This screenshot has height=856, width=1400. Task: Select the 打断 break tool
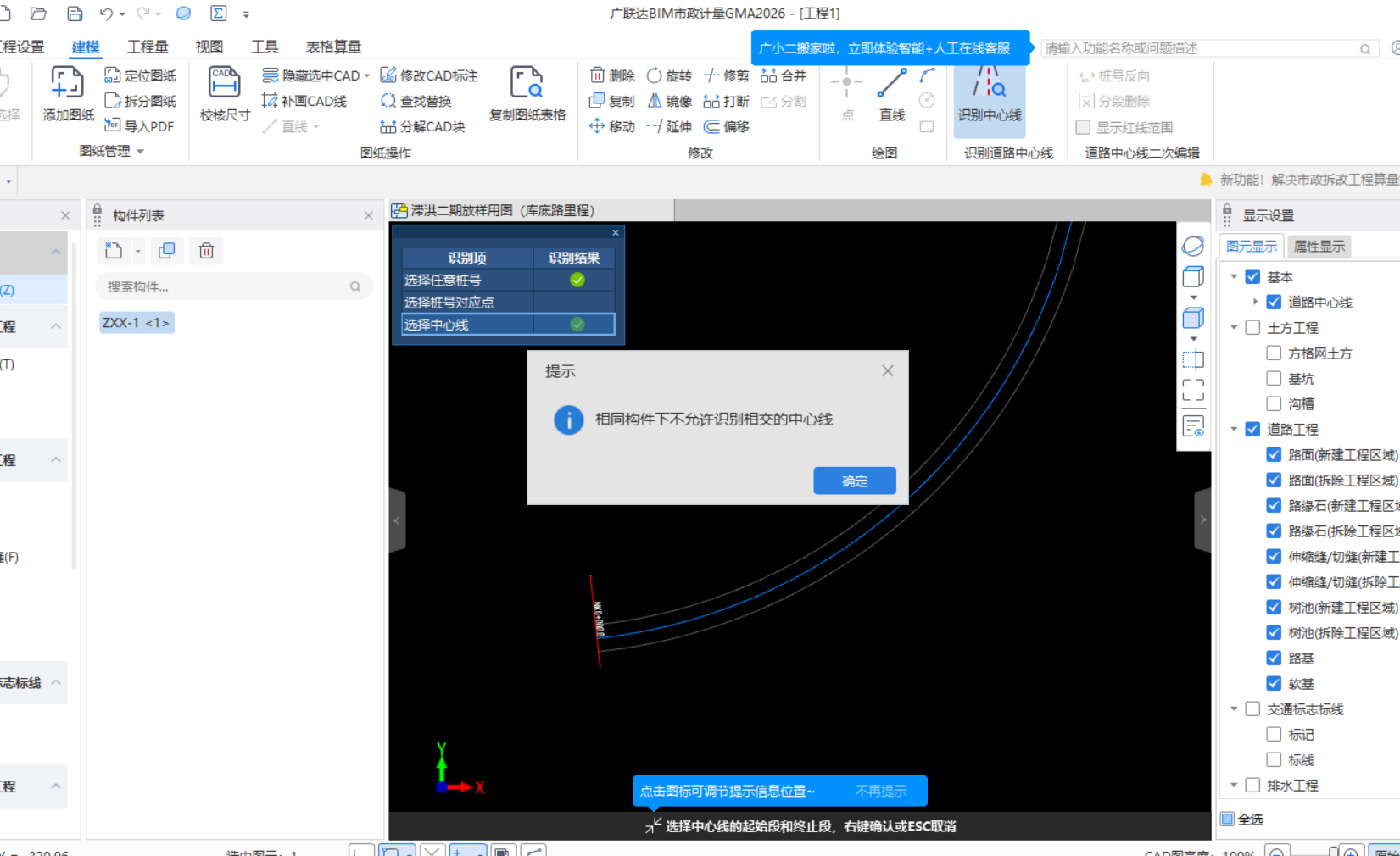pyautogui.click(x=727, y=101)
